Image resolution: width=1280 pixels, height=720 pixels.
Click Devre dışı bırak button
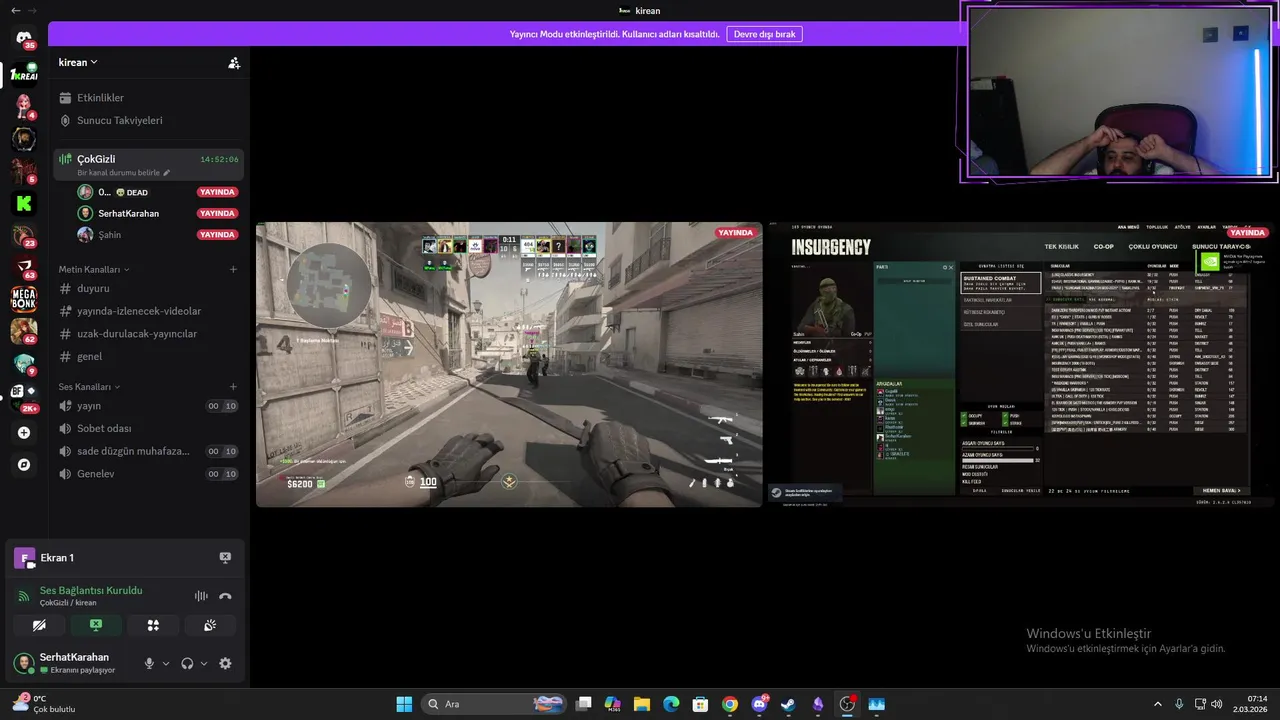[x=764, y=34]
